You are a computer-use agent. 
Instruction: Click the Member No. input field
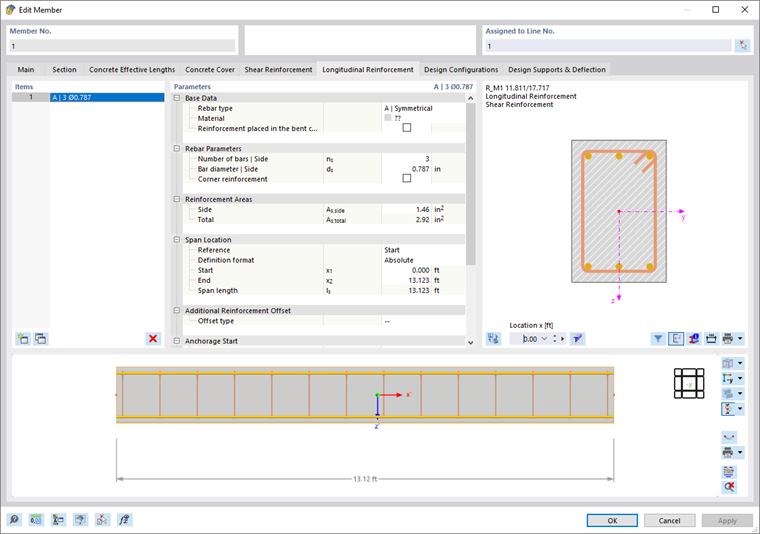pyautogui.click(x=122, y=46)
